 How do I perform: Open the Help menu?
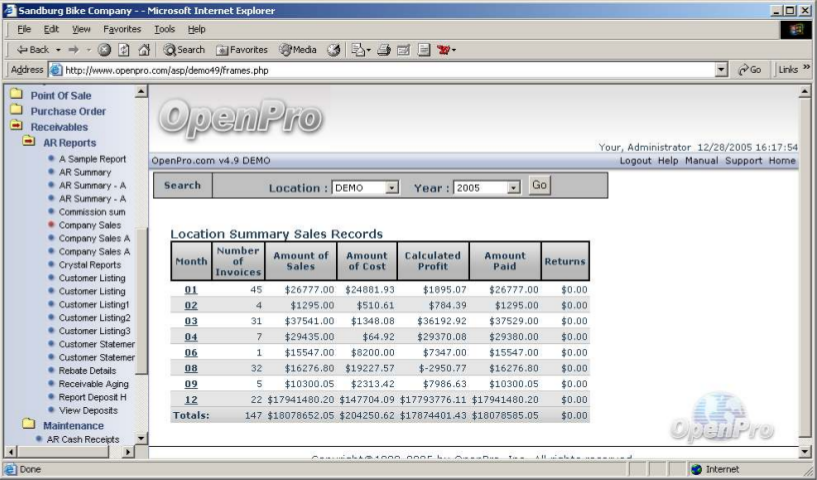pyautogui.click(x=196, y=29)
